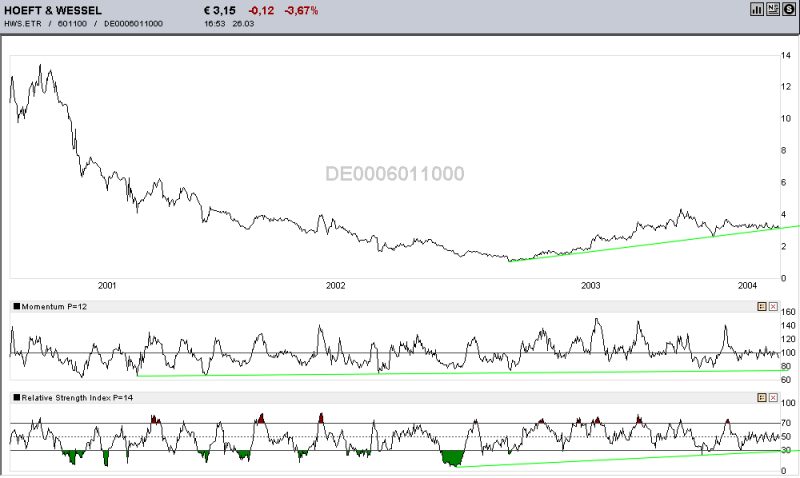Select the 2001 time axis label
This screenshot has height=478, width=800.
pyautogui.click(x=107, y=286)
